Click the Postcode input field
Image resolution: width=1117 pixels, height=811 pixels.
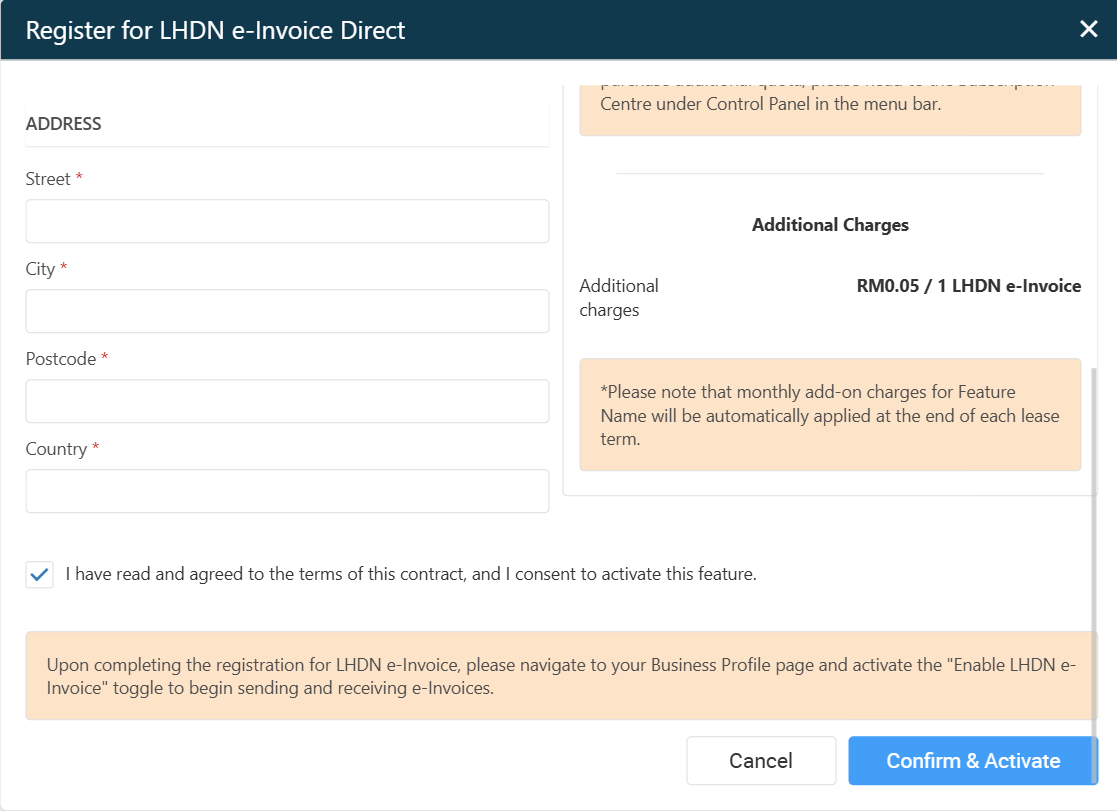click(287, 401)
